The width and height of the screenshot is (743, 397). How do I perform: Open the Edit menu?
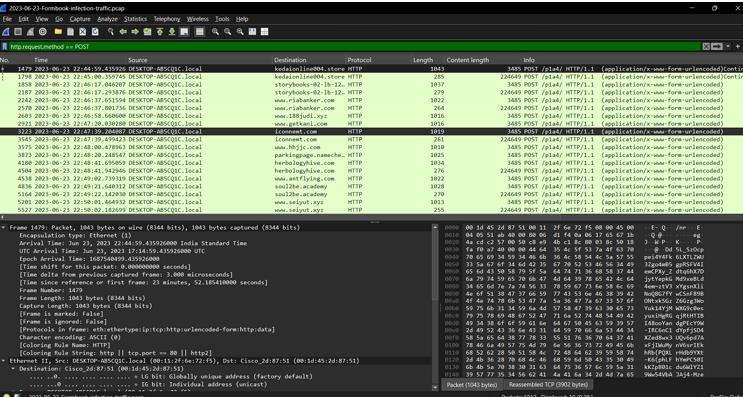(24, 19)
